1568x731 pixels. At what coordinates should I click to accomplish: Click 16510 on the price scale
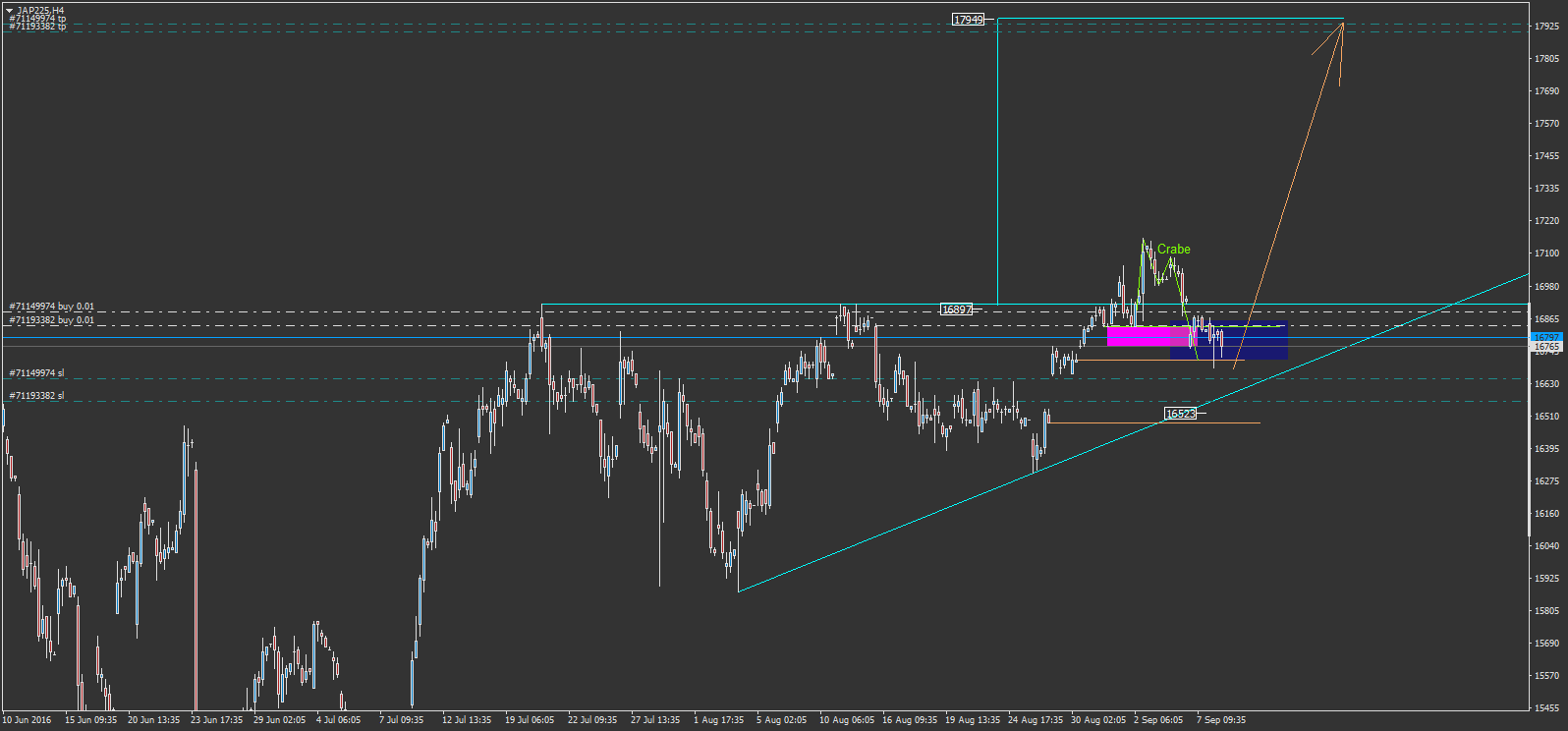pos(1546,417)
